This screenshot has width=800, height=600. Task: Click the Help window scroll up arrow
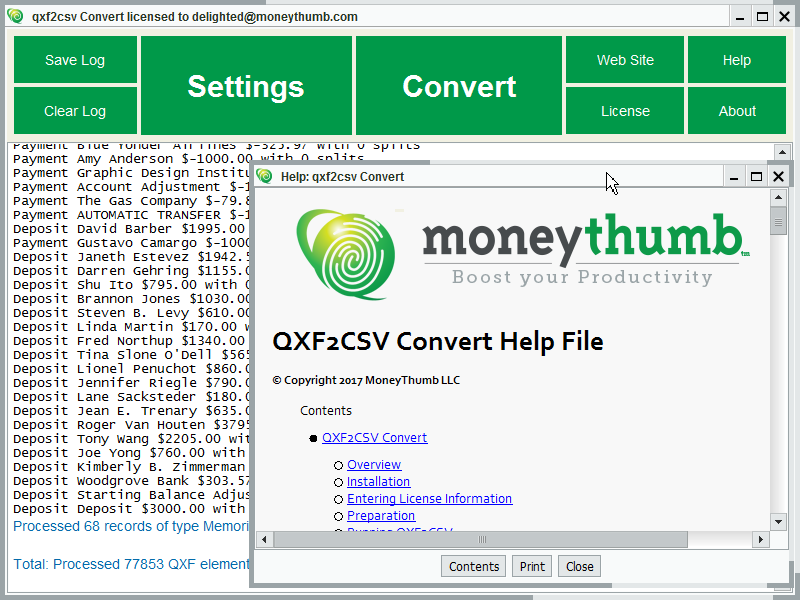pos(778,197)
